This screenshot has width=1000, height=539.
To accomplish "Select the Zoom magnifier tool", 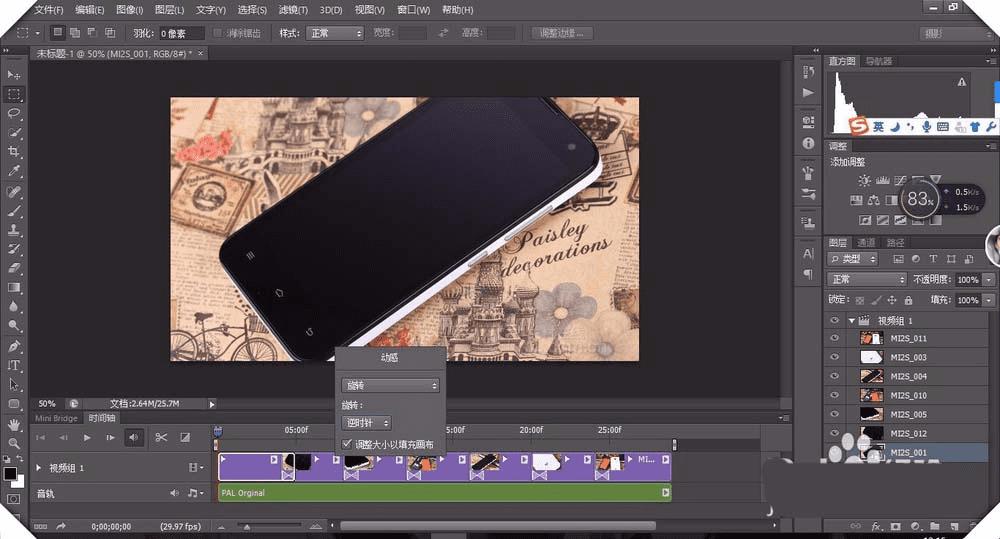I will tap(14, 442).
